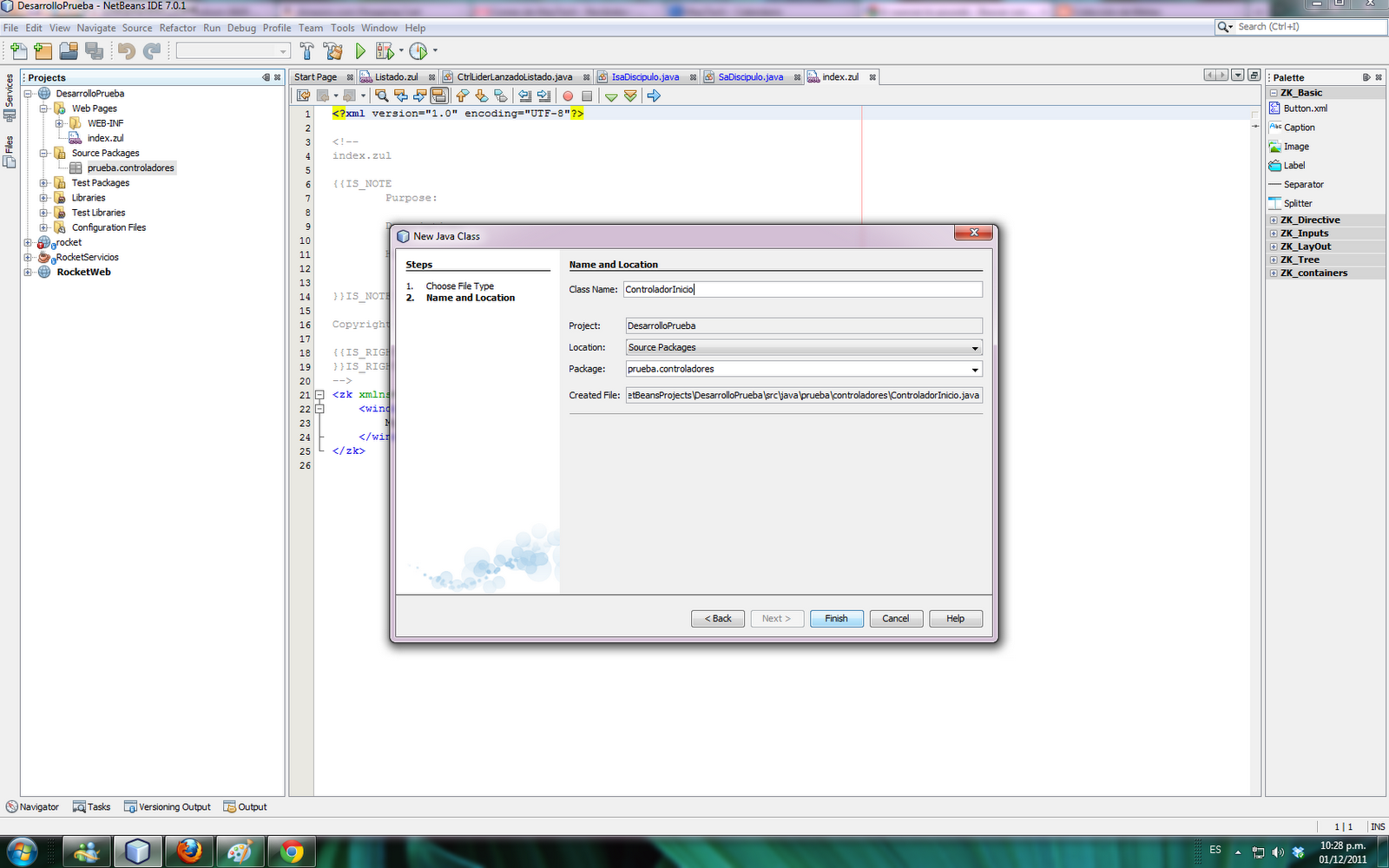Screen dimensions: 1389x868
Task: Select the Label palette item
Action: coord(1287,166)
